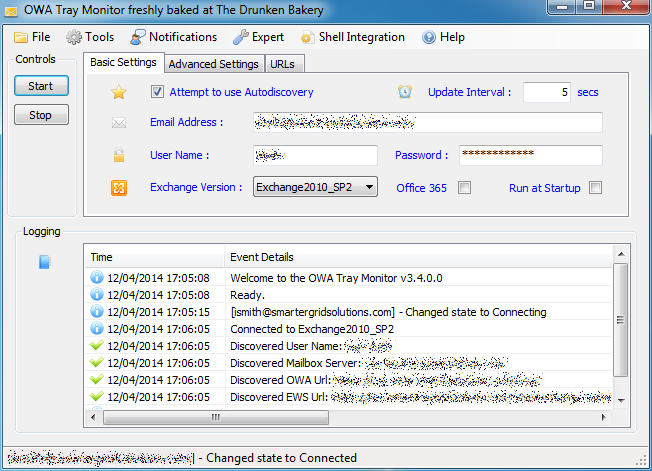
Task: Open the Shell Integration menu
Action: (x=353, y=37)
